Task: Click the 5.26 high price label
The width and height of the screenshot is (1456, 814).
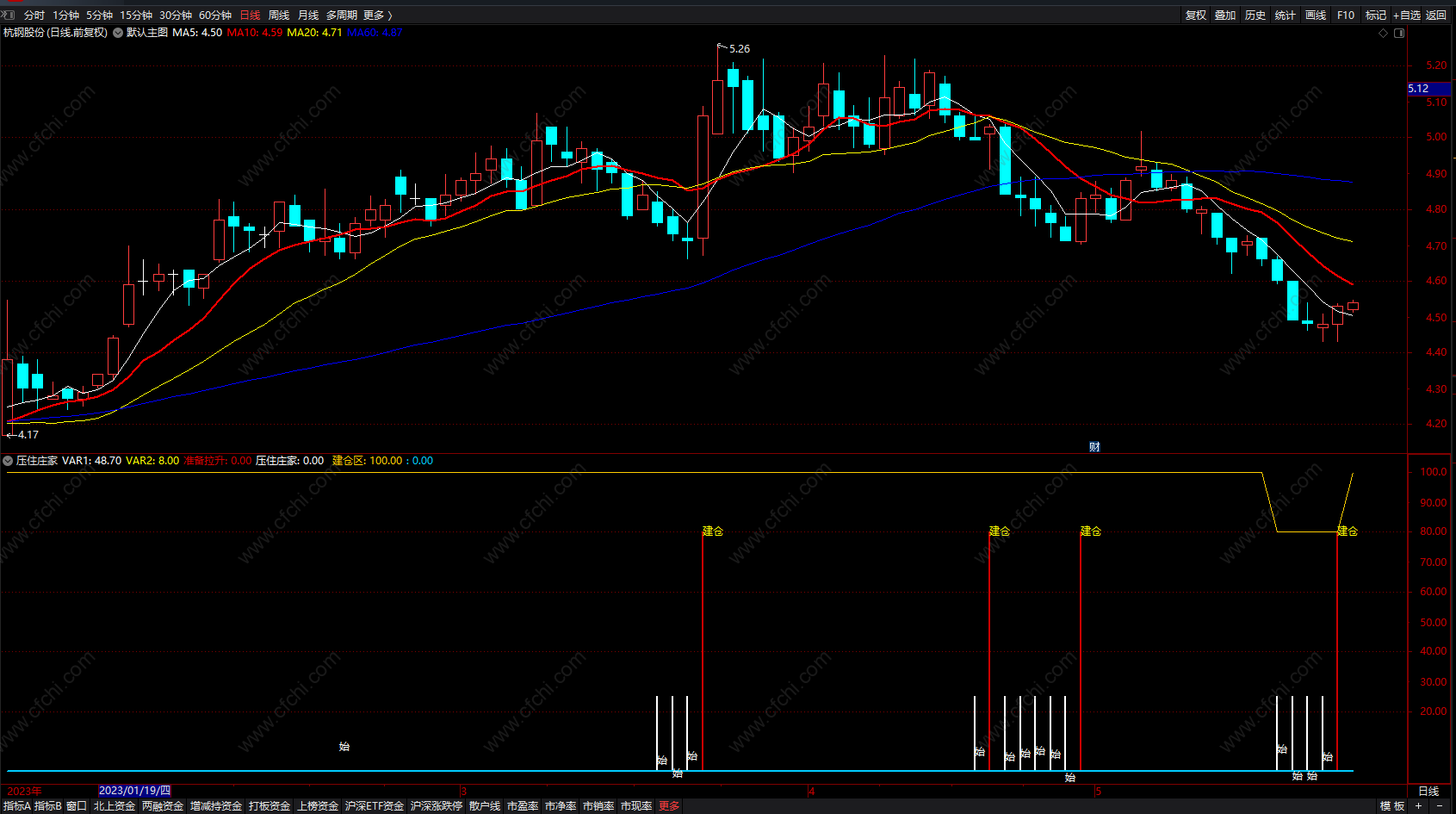Action: click(x=740, y=49)
